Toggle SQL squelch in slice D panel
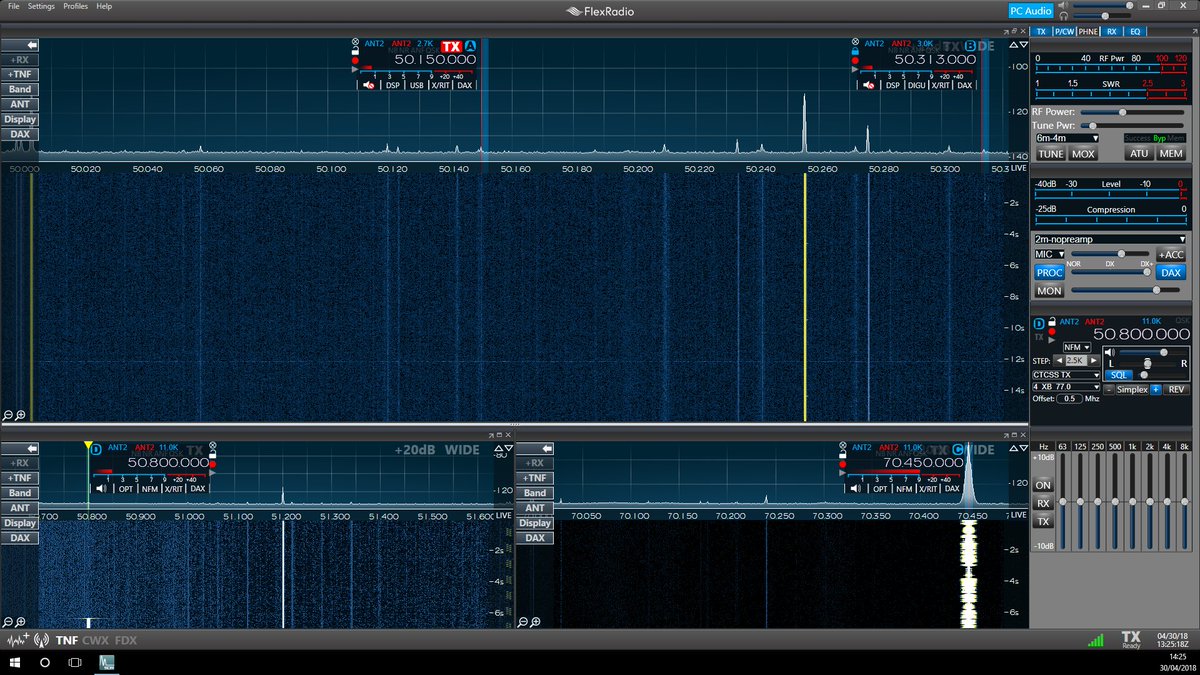 (x=1118, y=374)
